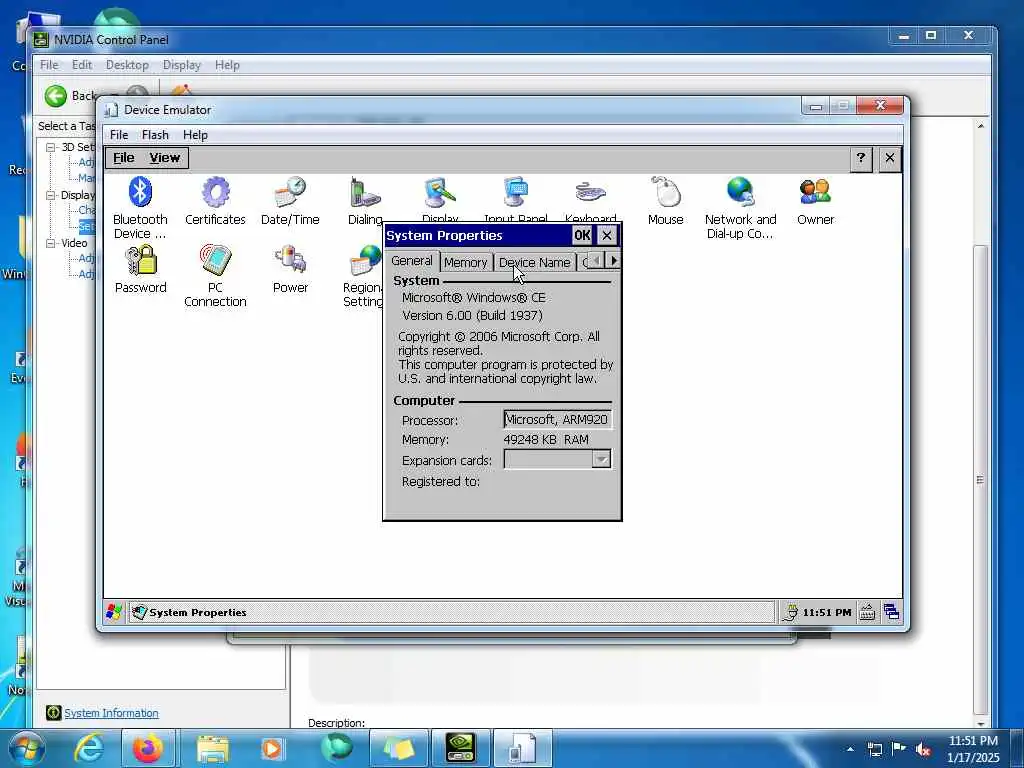The height and width of the screenshot is (768, 1024).
Task: Open the Device Emulator Help menu
Action: (195, 135)
